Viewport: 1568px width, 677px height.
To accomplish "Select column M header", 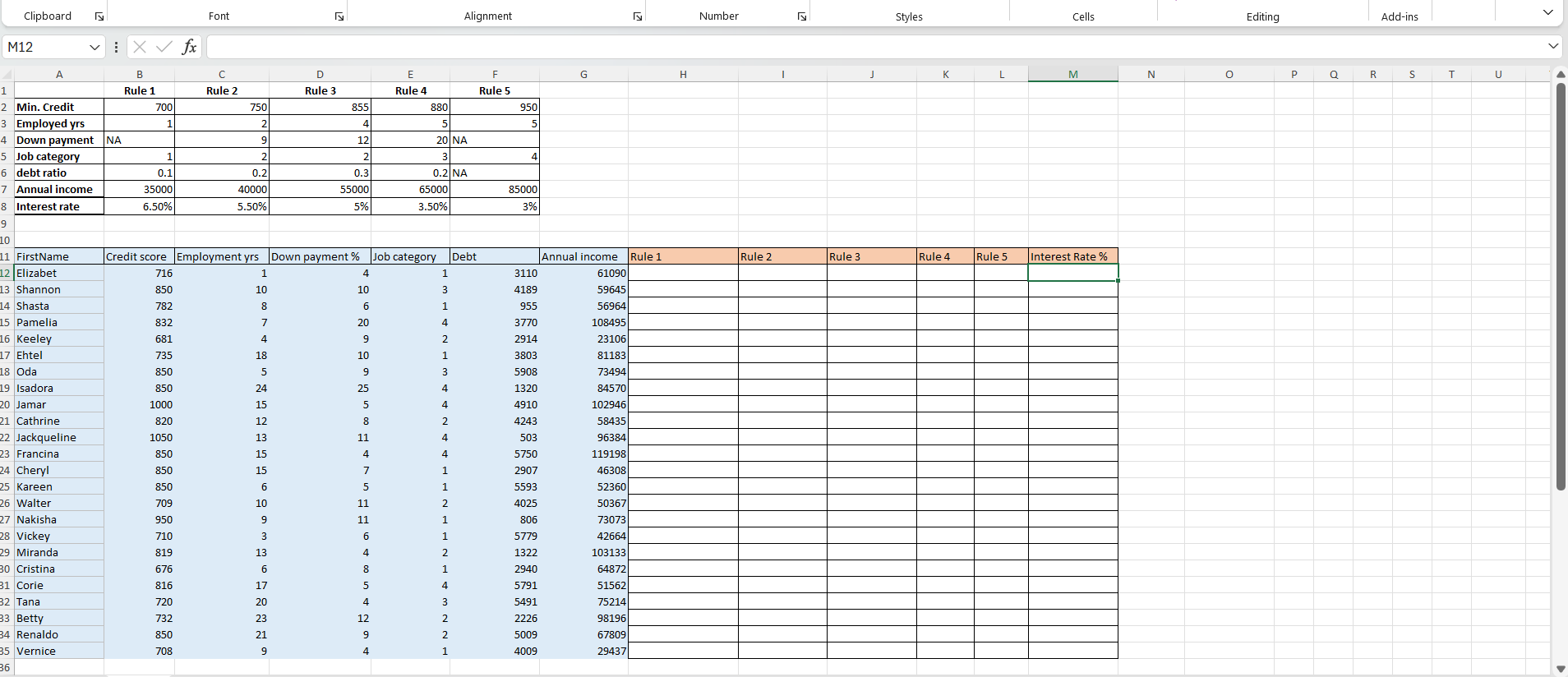I will point(1073,75).
